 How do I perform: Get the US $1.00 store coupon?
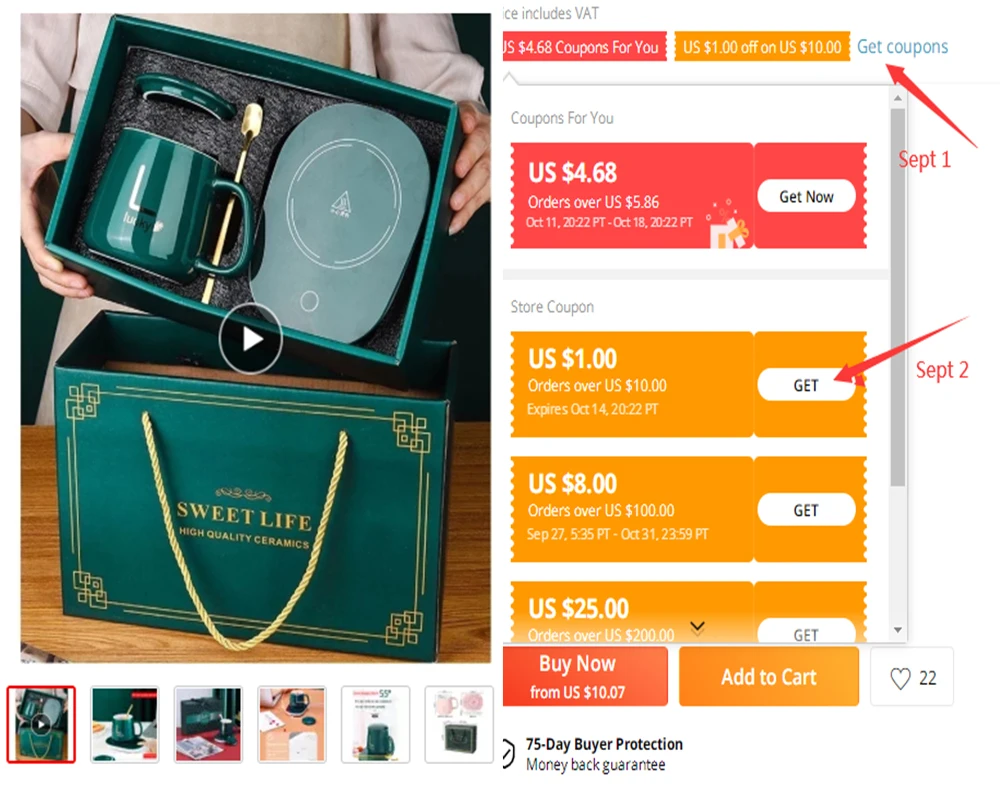coord(806,385)
